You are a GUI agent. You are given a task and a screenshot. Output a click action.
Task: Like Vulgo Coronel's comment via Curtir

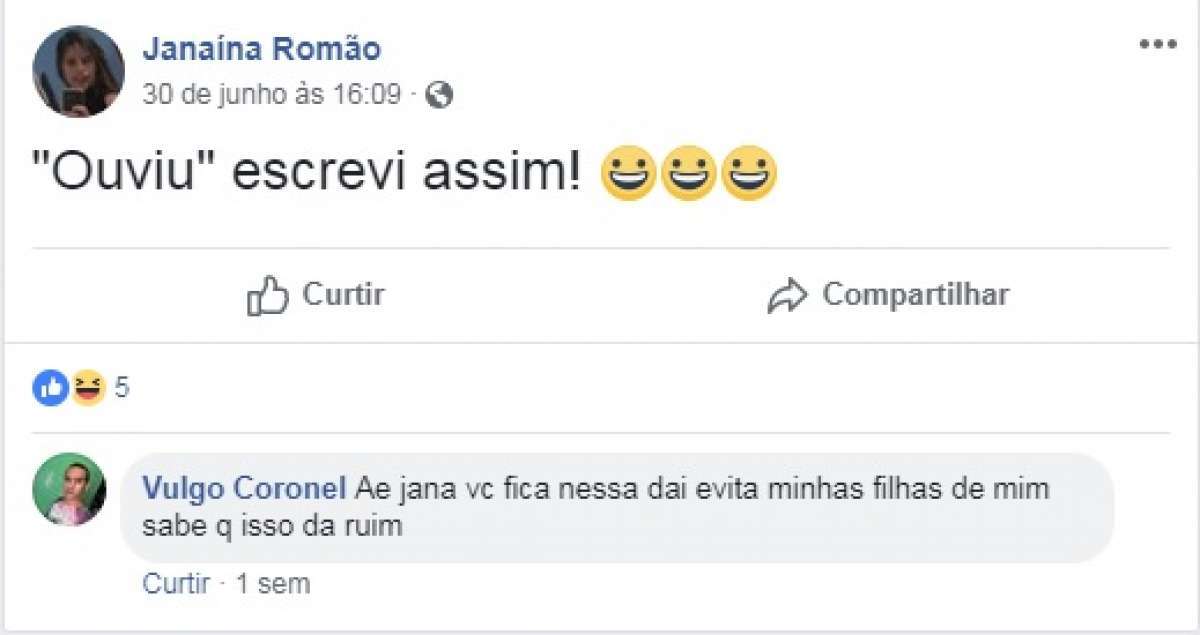click(176, 584)
